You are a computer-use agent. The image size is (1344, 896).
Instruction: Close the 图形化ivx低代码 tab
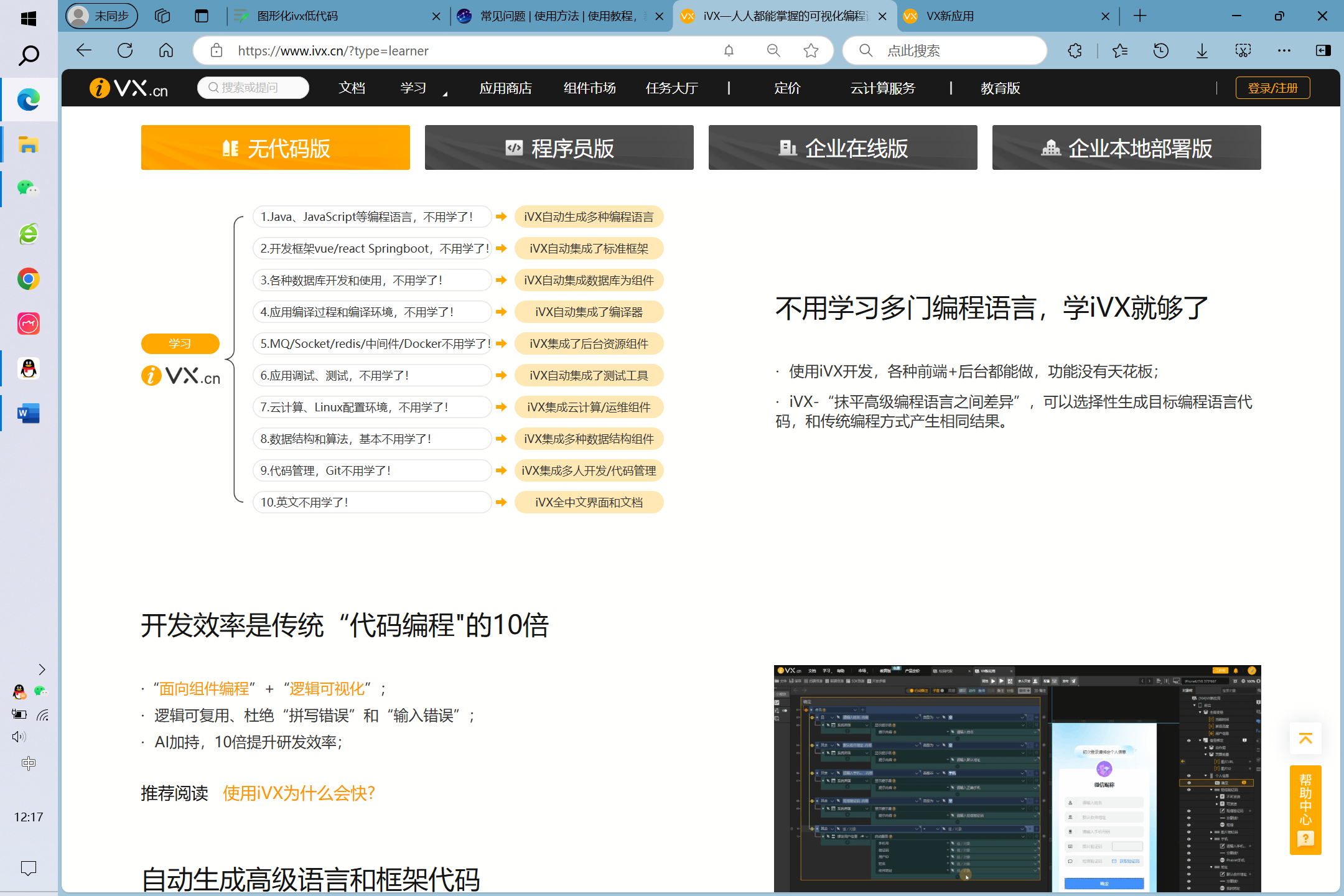(436, 16)
